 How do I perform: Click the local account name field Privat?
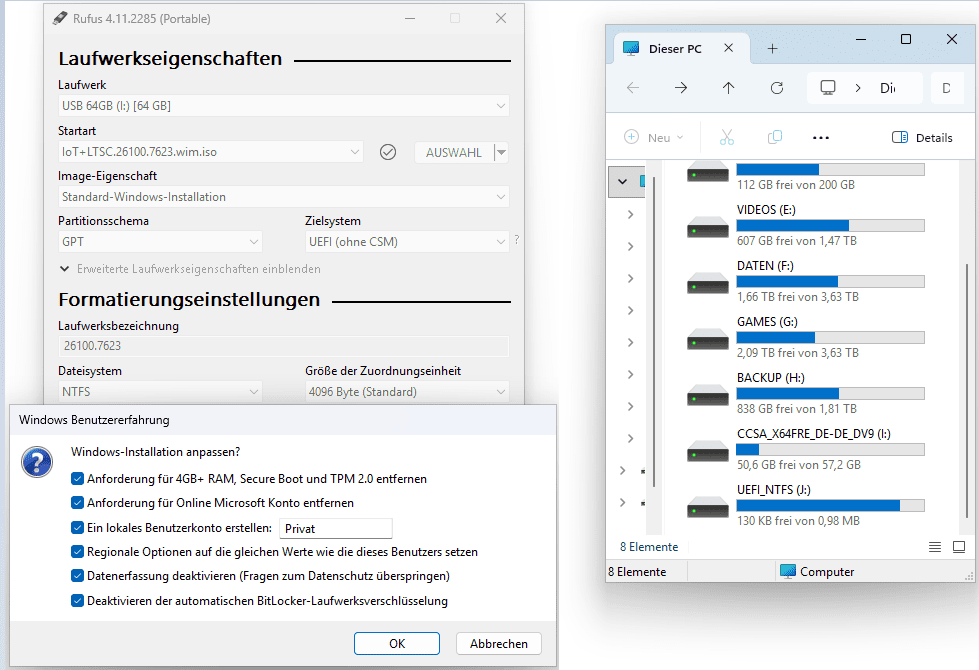tap(335, 528)
